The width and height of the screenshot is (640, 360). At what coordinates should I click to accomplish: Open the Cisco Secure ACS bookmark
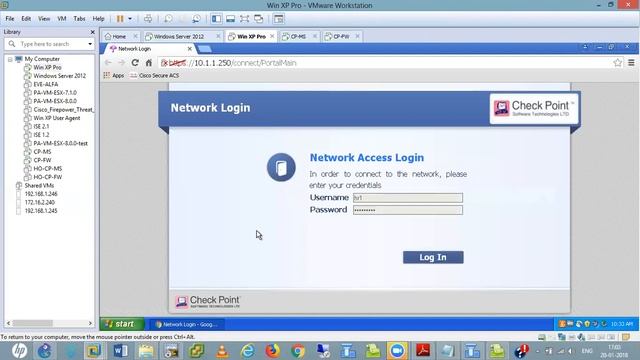click(x=155, y=76)
